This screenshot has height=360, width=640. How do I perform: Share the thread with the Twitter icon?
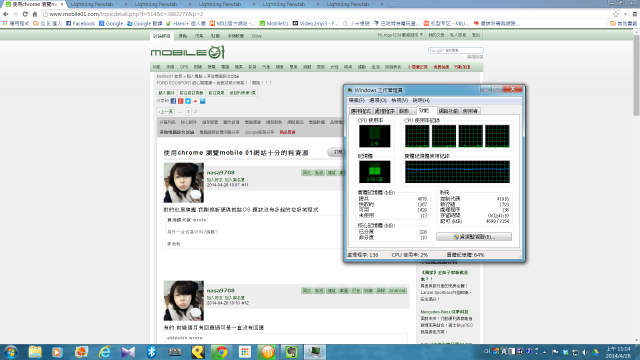coord(188,101)
